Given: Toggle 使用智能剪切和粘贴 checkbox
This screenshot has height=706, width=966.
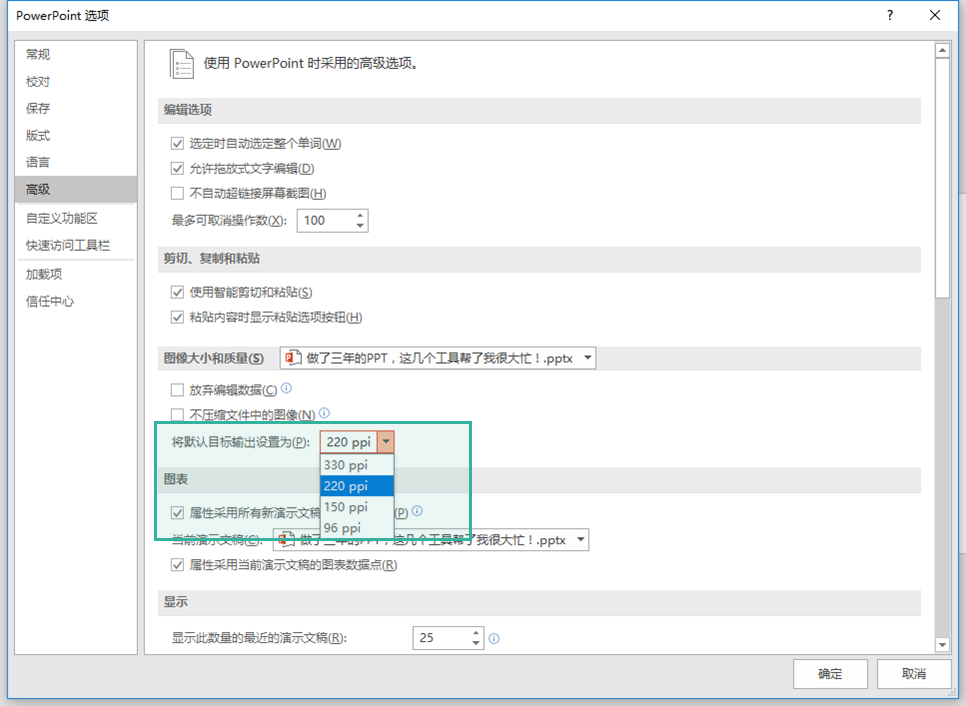Looking at the screenshot, I should click(177, 292).
